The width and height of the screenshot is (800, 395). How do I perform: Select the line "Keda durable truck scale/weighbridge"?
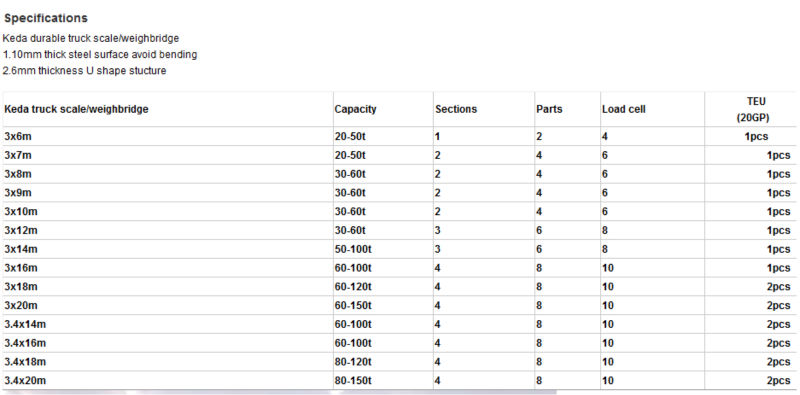(91, 38)
